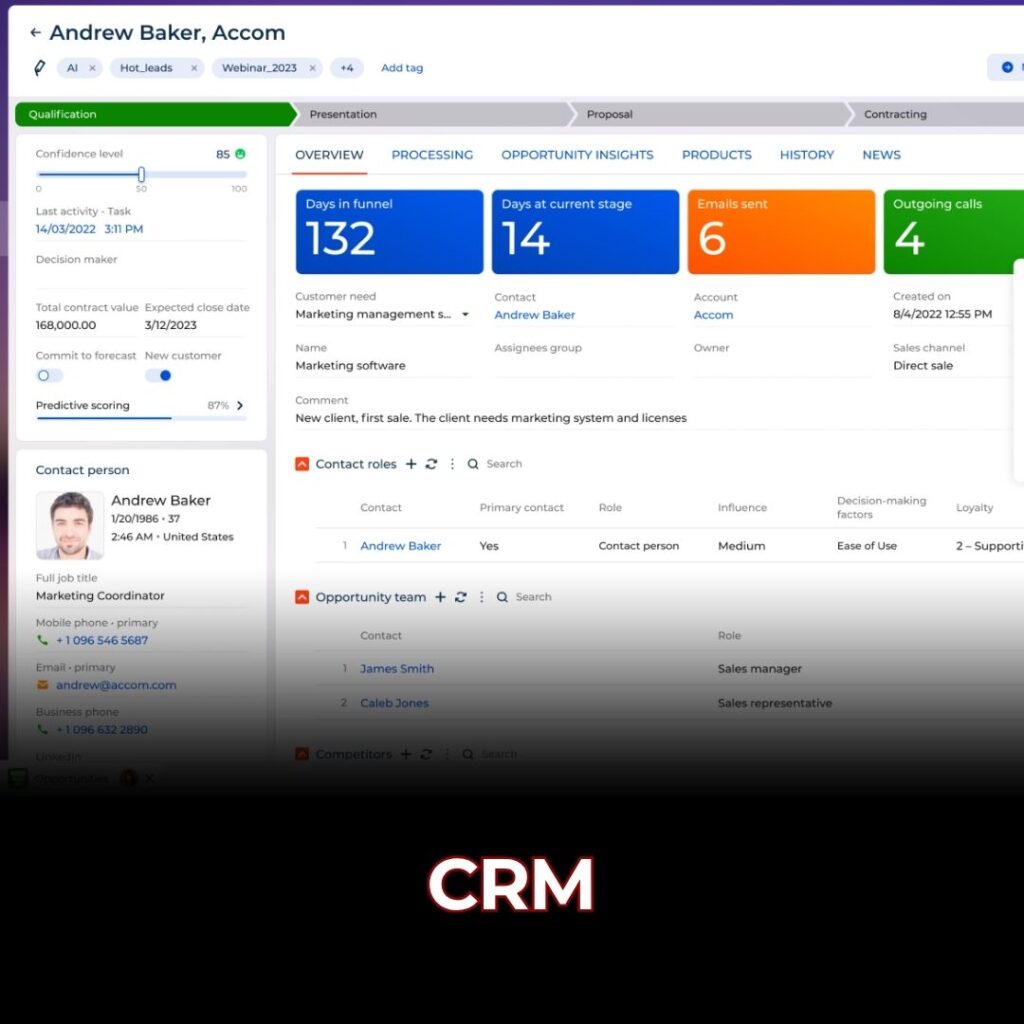Click the search icon in Contact roles
1024x1024 pixels.
coord(473,464)
